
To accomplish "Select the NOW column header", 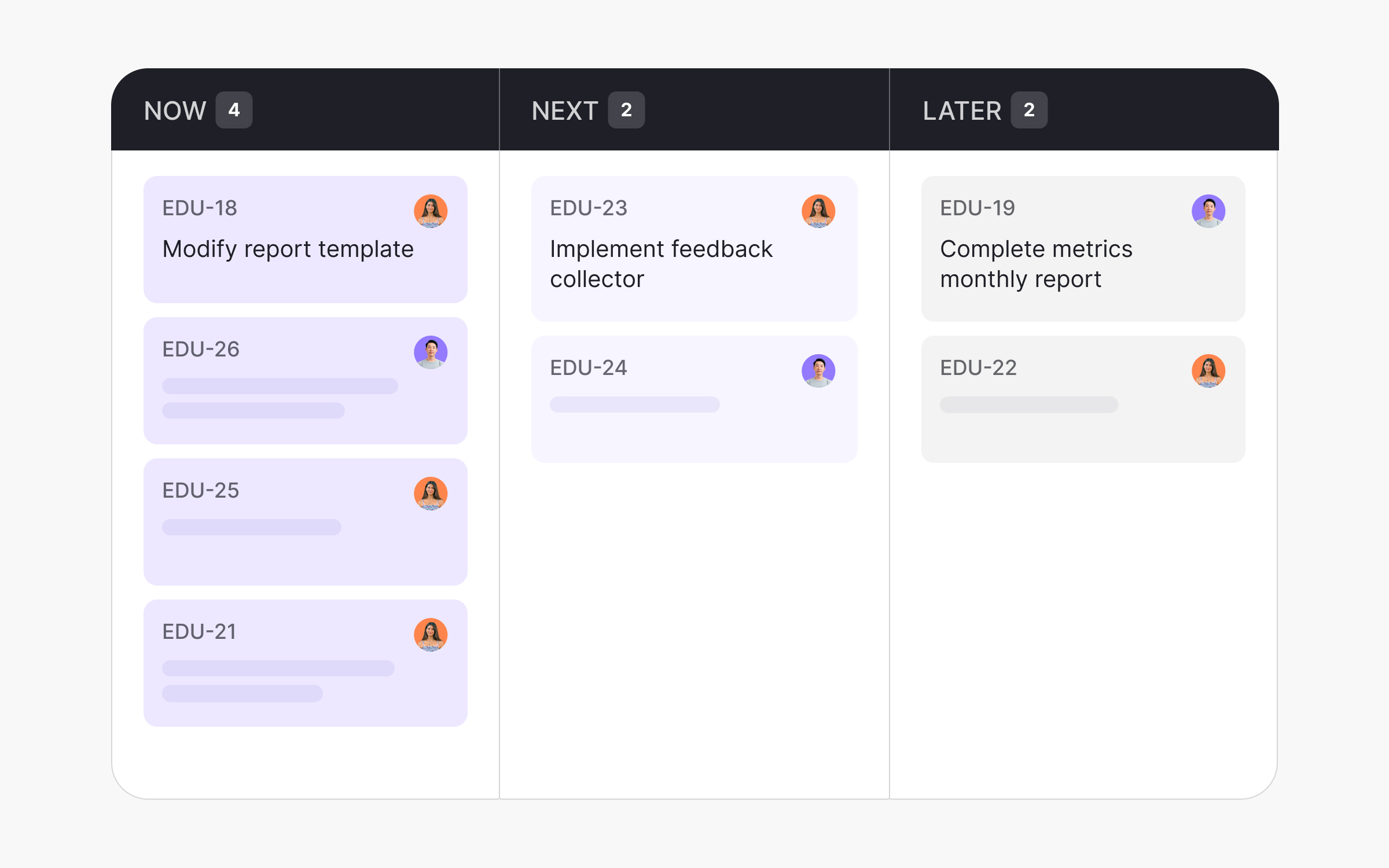I will 175,111.
